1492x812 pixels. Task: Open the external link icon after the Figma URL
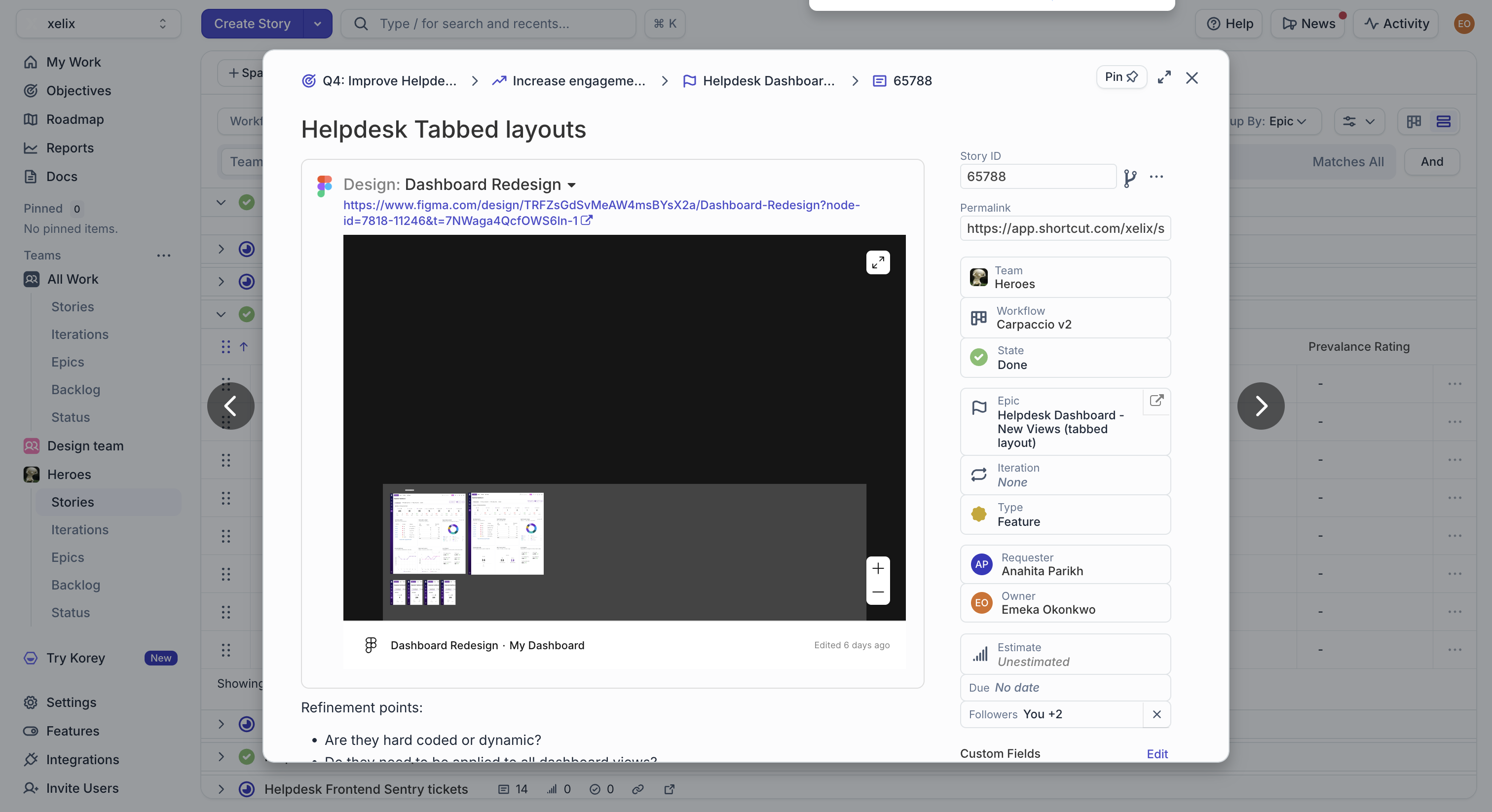pos(586,221)
